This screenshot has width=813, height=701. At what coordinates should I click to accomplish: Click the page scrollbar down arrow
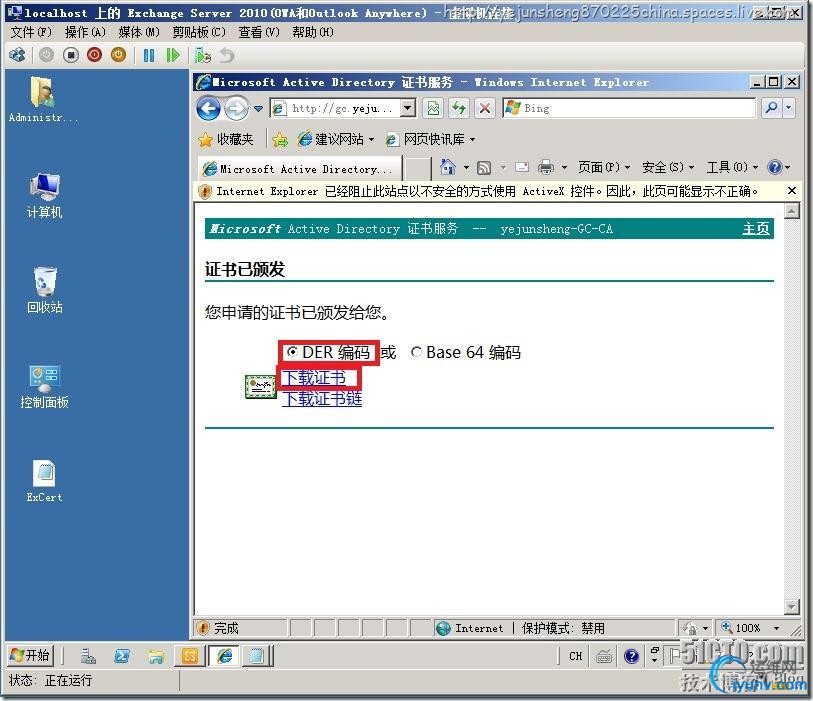[x=792, y=606]
